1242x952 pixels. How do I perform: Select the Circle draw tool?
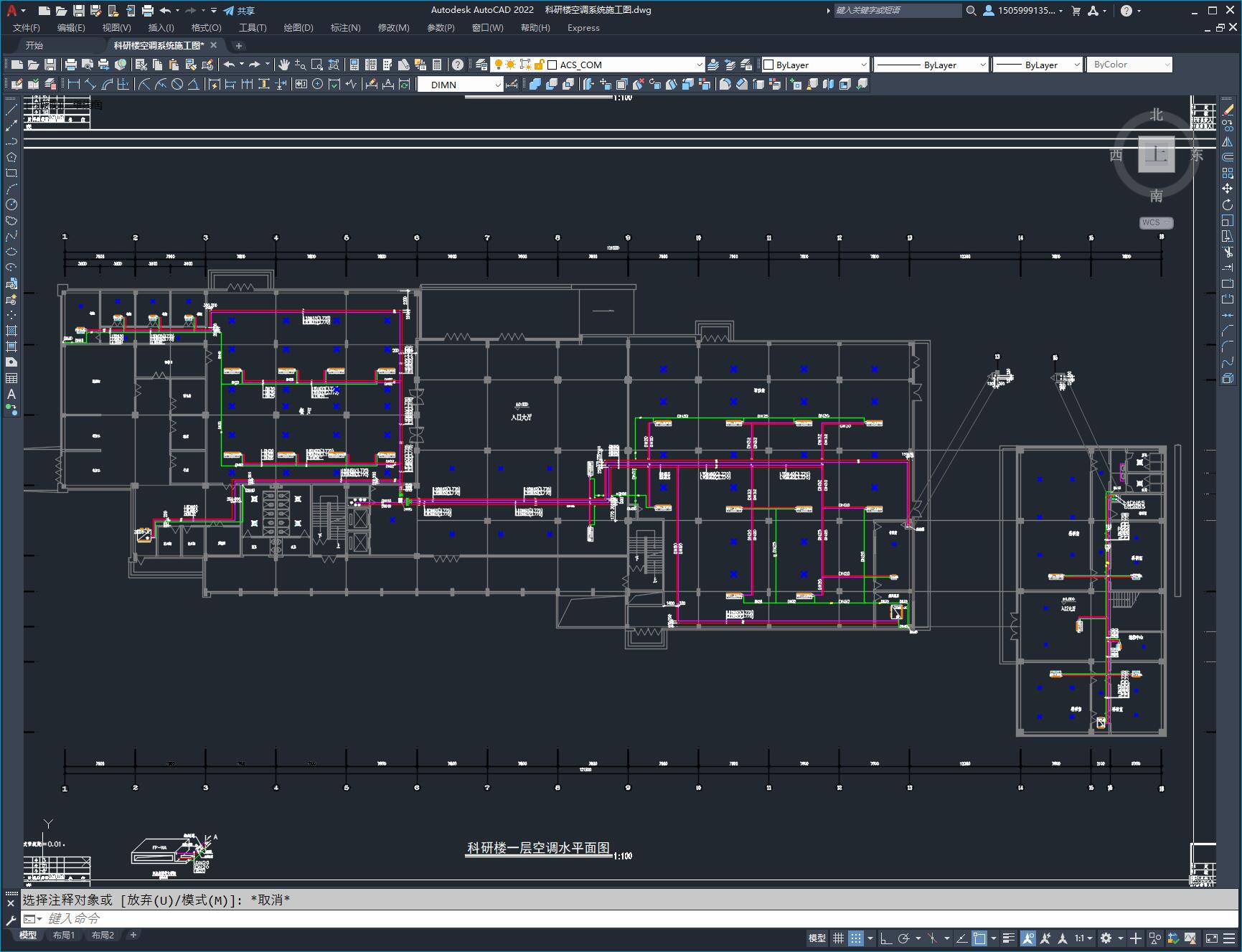pos(11,204)
